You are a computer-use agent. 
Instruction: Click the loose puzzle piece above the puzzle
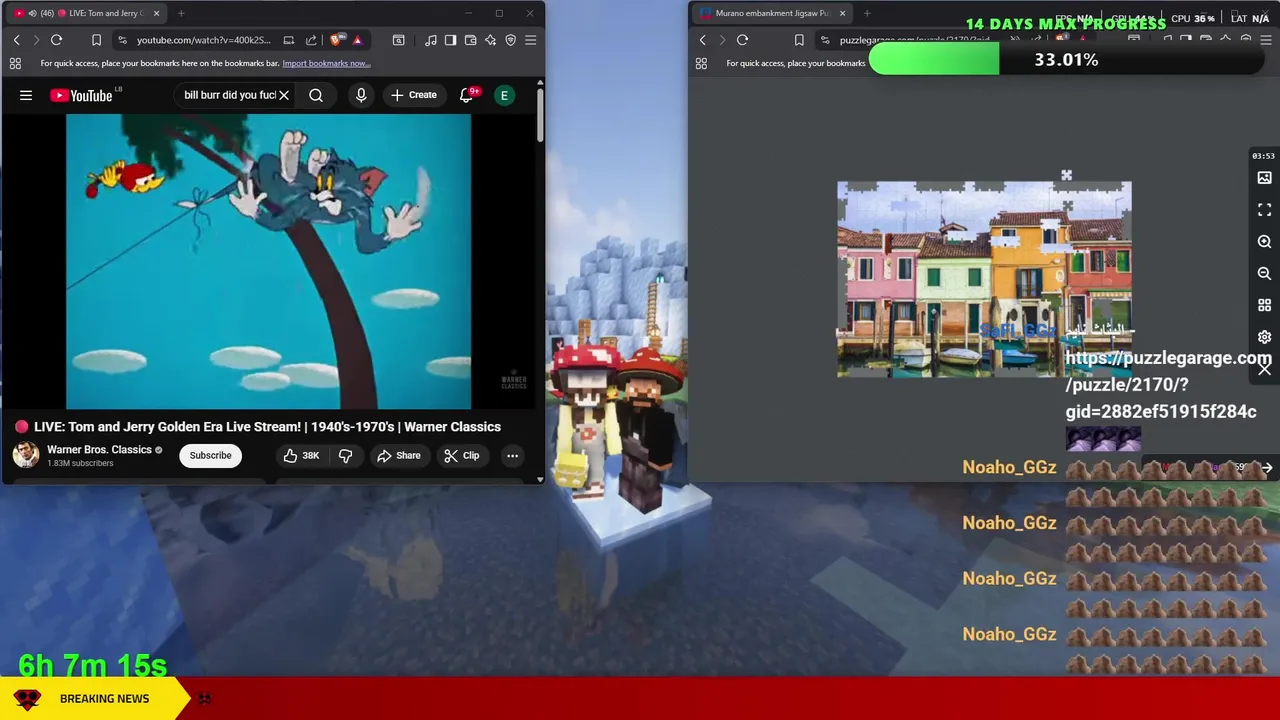click(1066, 176)
